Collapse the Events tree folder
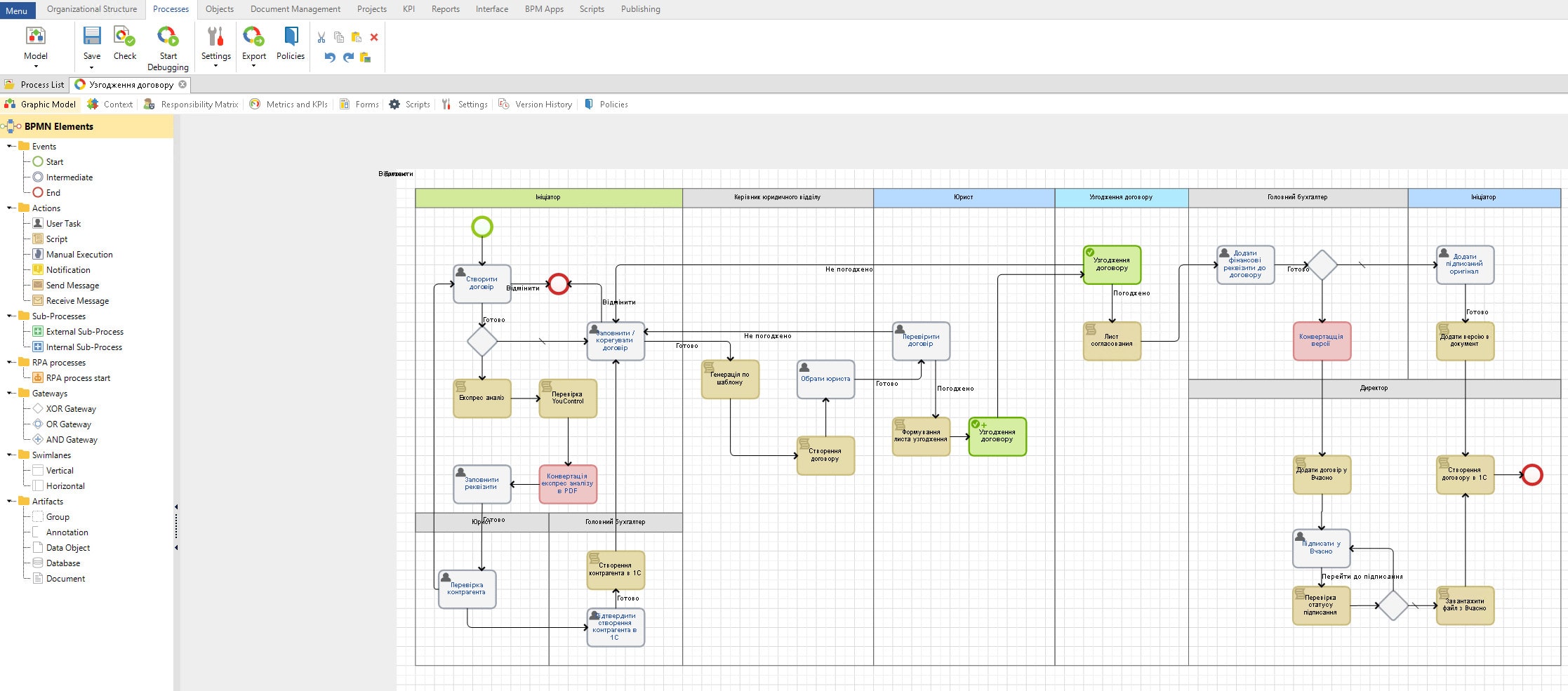Viewport: 1568px width, 691px height. tap(10, 147)
